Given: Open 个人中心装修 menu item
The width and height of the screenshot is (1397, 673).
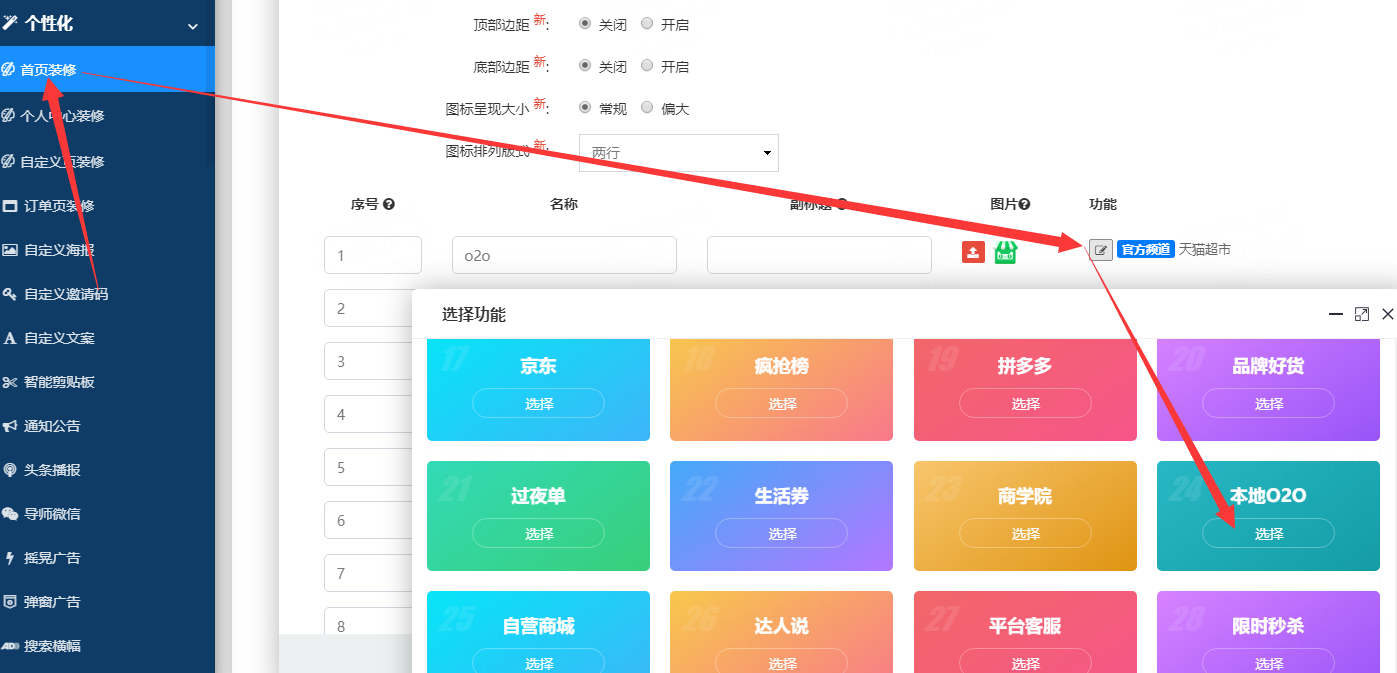Looking at the screenshot, I should pyautogui.click(x=107, y=115).
